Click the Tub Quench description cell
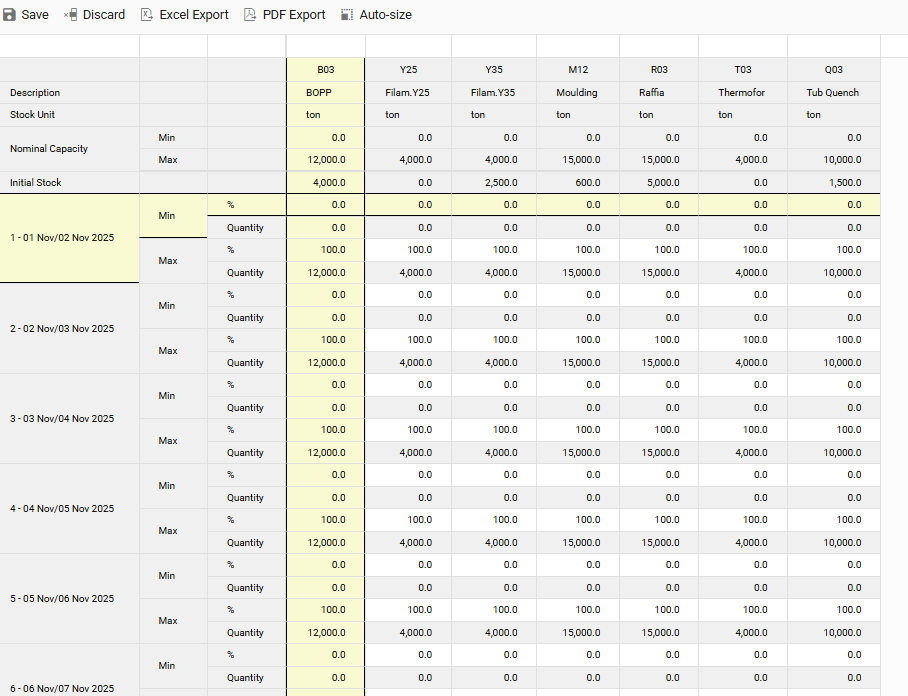Screen dimensions: 908x696 [834, 93]
